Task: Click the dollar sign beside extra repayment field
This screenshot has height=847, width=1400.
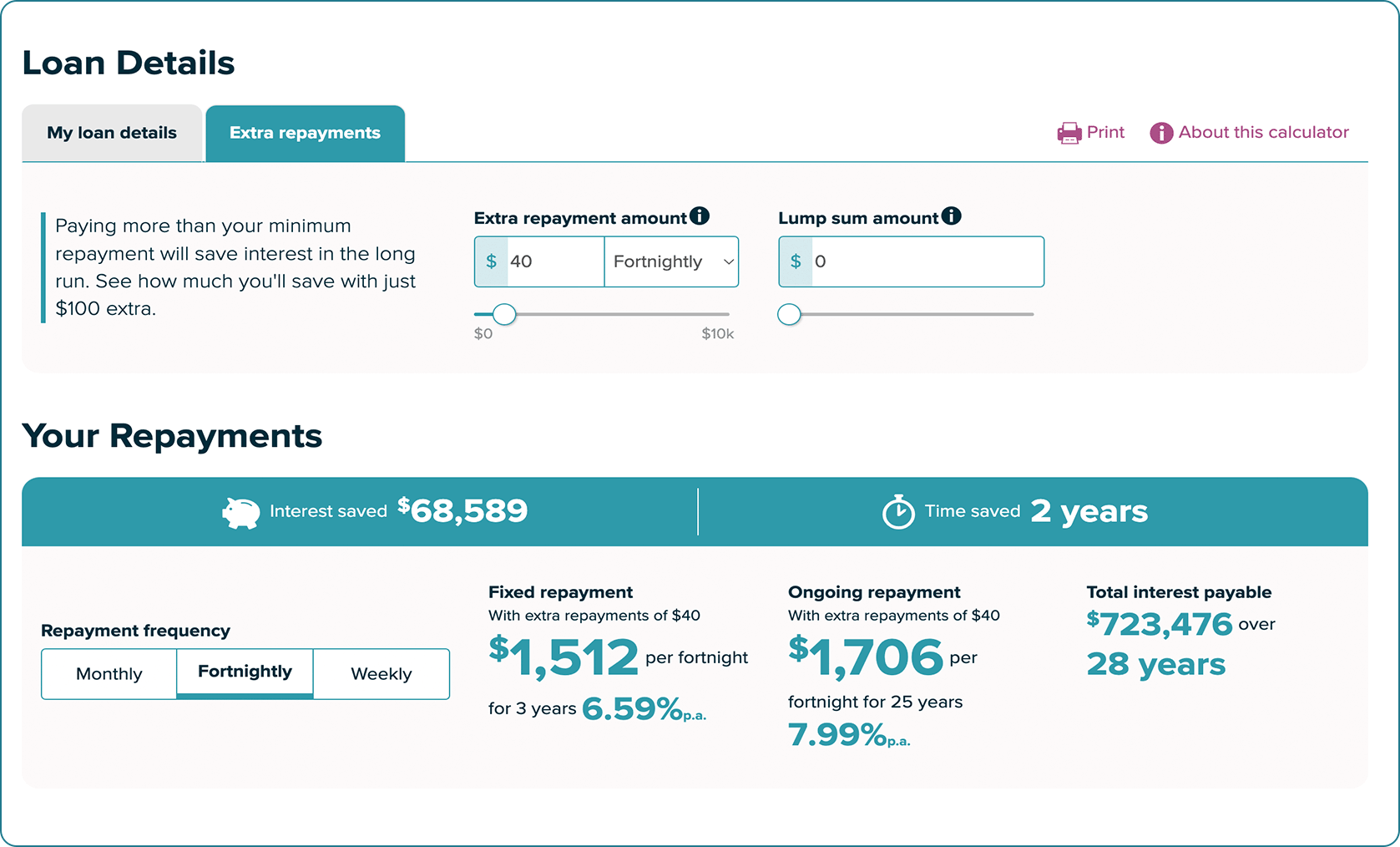Action: 493,261
